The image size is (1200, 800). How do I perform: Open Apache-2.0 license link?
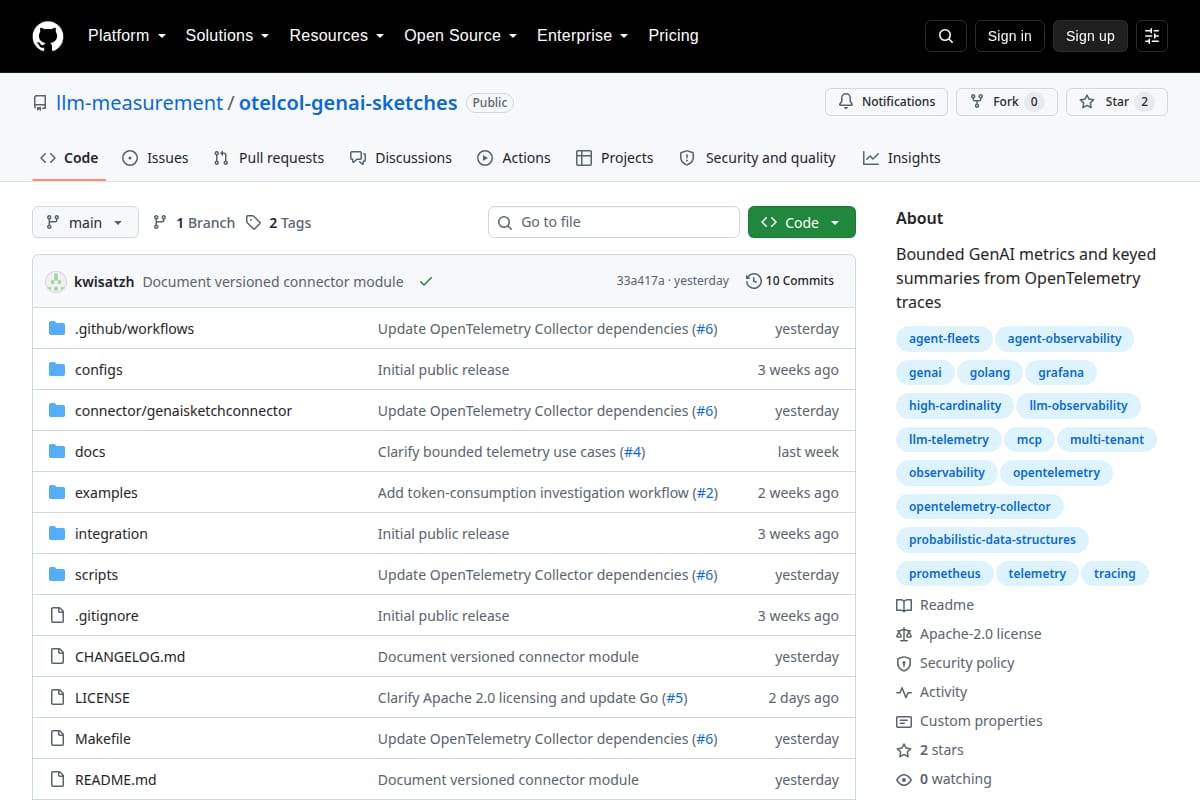pos(969,634)
